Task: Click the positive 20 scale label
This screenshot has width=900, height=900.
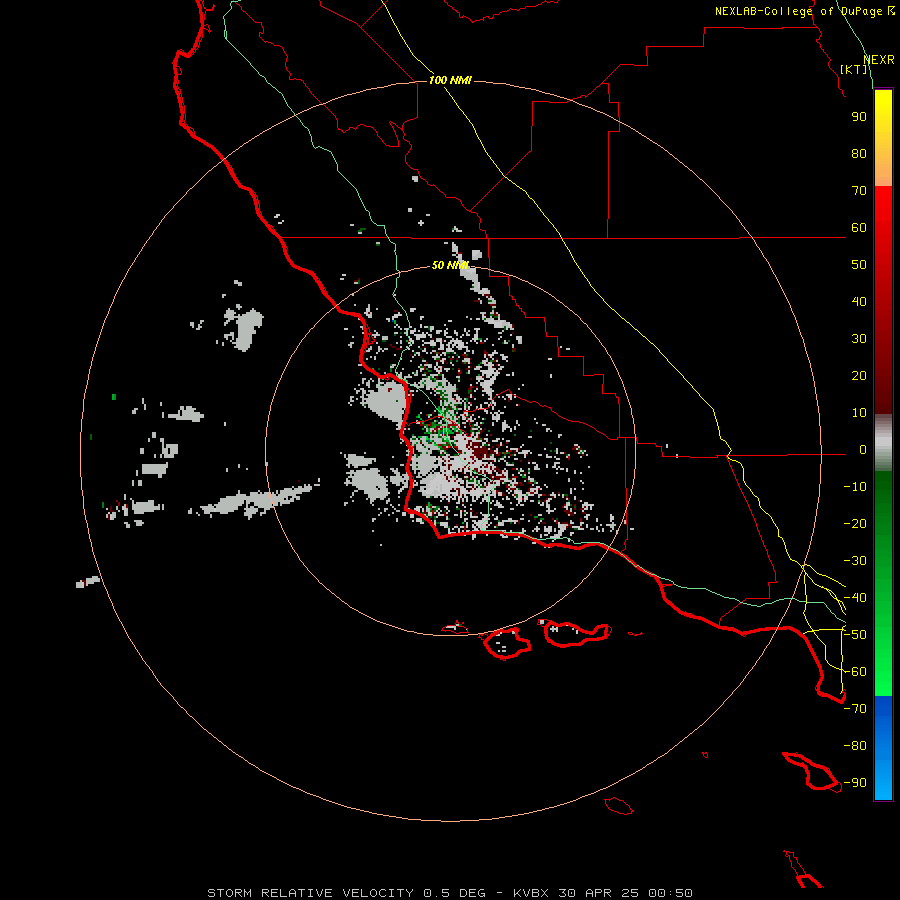Action: (x=859, y=376)
